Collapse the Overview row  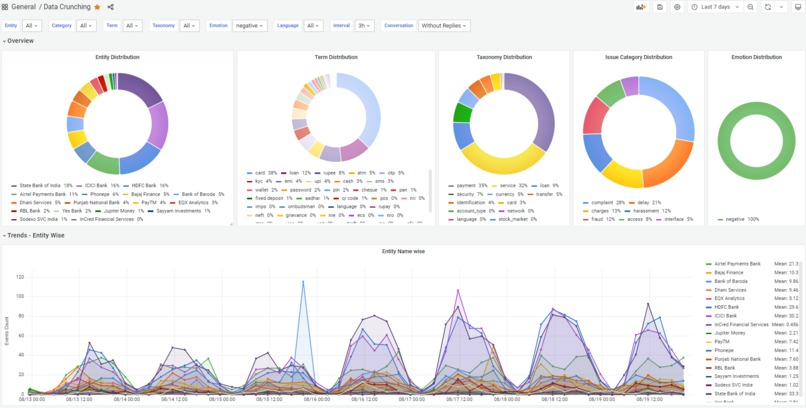(x=19, y=41)
